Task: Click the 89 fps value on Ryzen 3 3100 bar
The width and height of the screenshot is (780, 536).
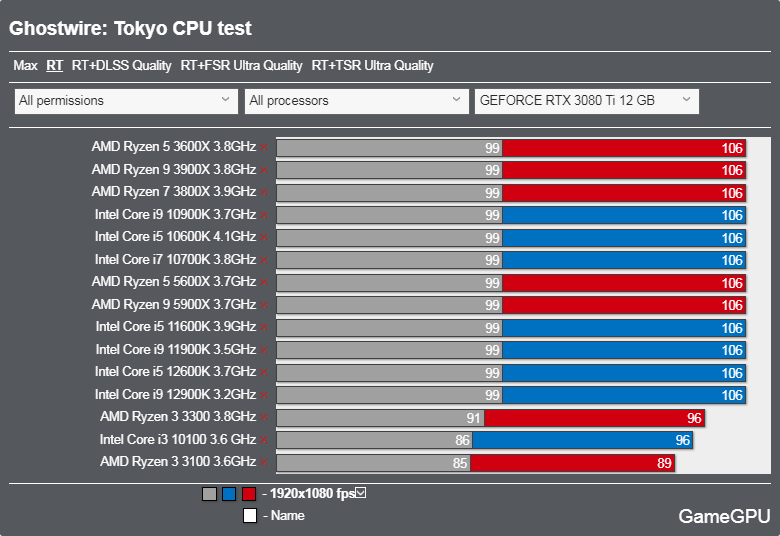Action: click(664, 463)
